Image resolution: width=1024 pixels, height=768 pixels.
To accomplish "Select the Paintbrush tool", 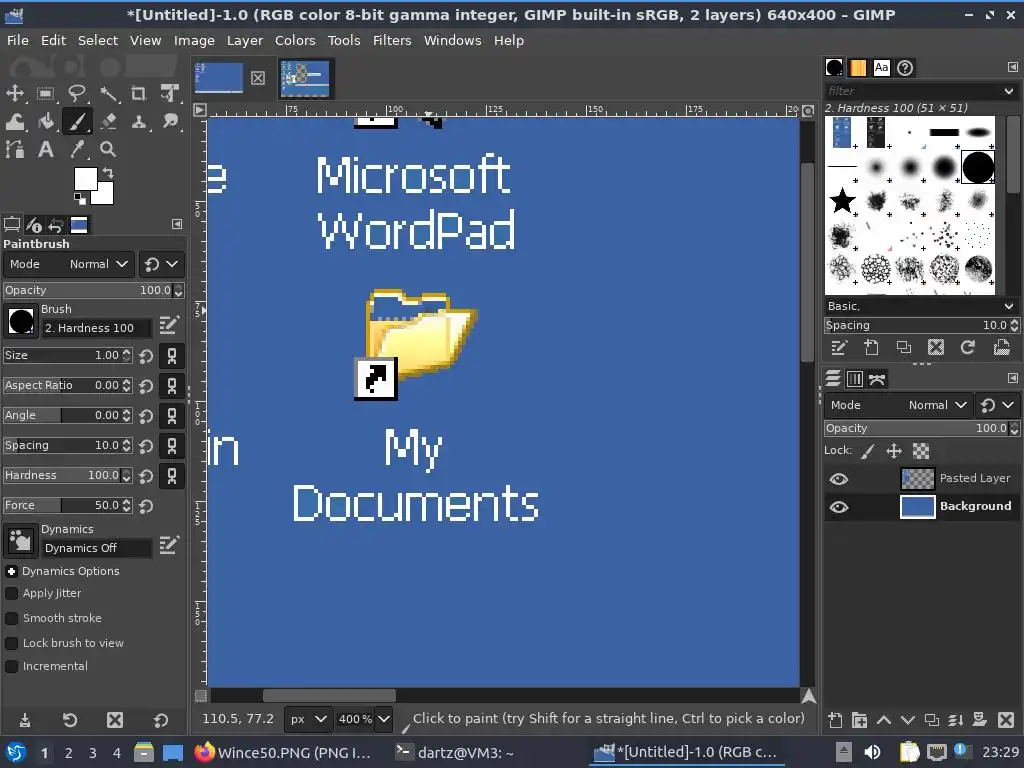I will [76, 121].
